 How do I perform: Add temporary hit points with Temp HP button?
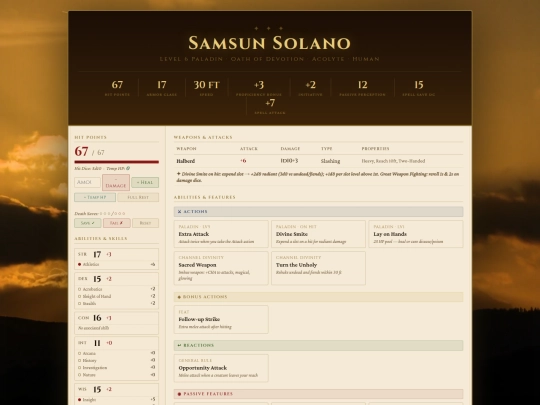(x=95, y=197)
